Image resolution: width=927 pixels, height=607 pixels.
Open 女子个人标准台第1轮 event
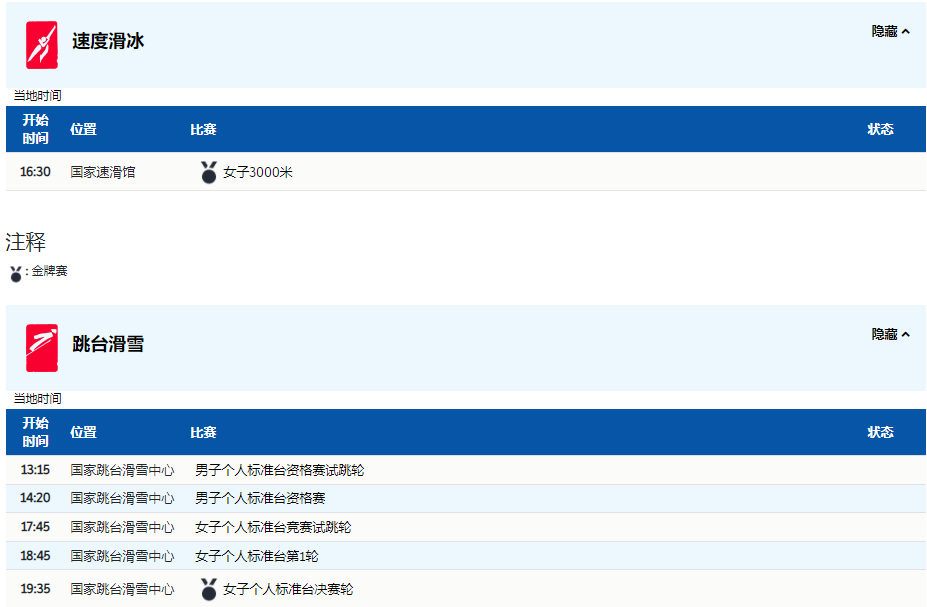click(x=257, y=556)
